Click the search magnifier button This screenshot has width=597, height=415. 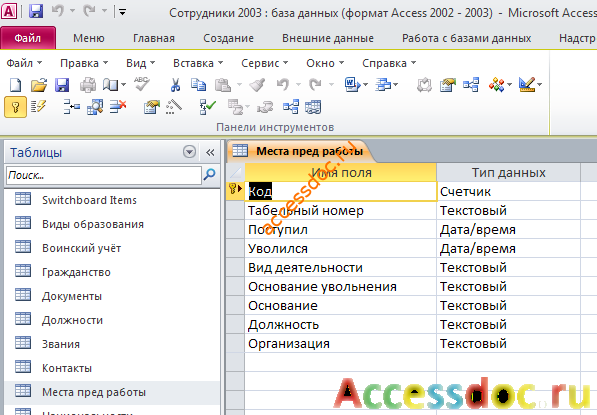click(210, 175)
